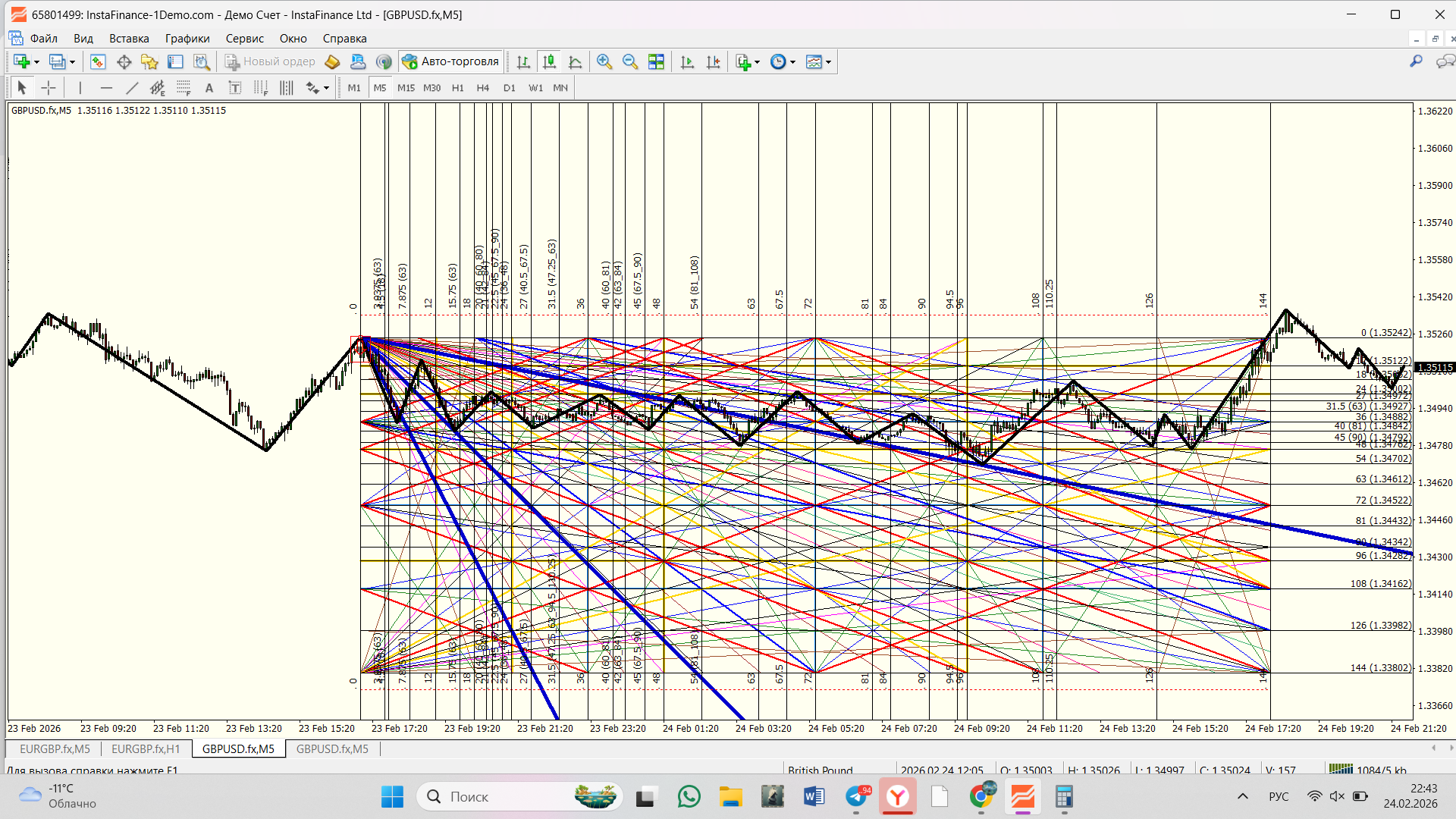Screen dimensions: 1456x819
Task: Select the trendline drawing tool
Action: (132, 88)
